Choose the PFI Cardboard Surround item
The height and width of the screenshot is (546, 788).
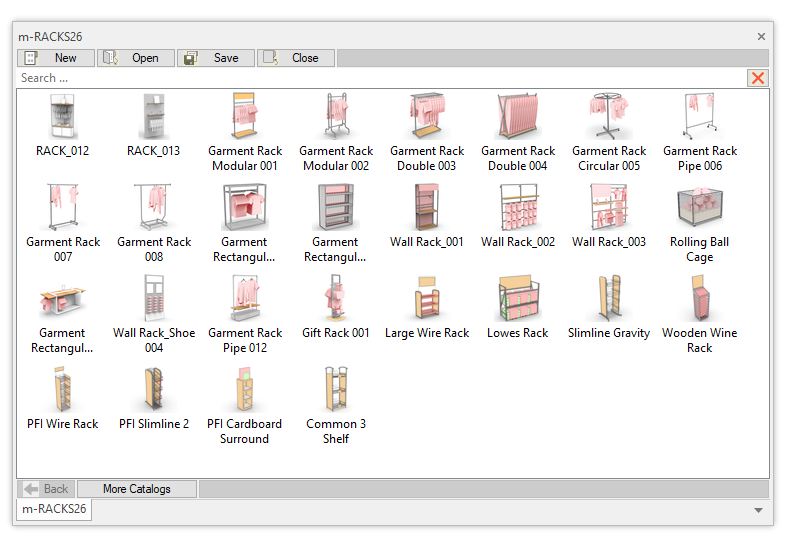click(x=245, y=391)
